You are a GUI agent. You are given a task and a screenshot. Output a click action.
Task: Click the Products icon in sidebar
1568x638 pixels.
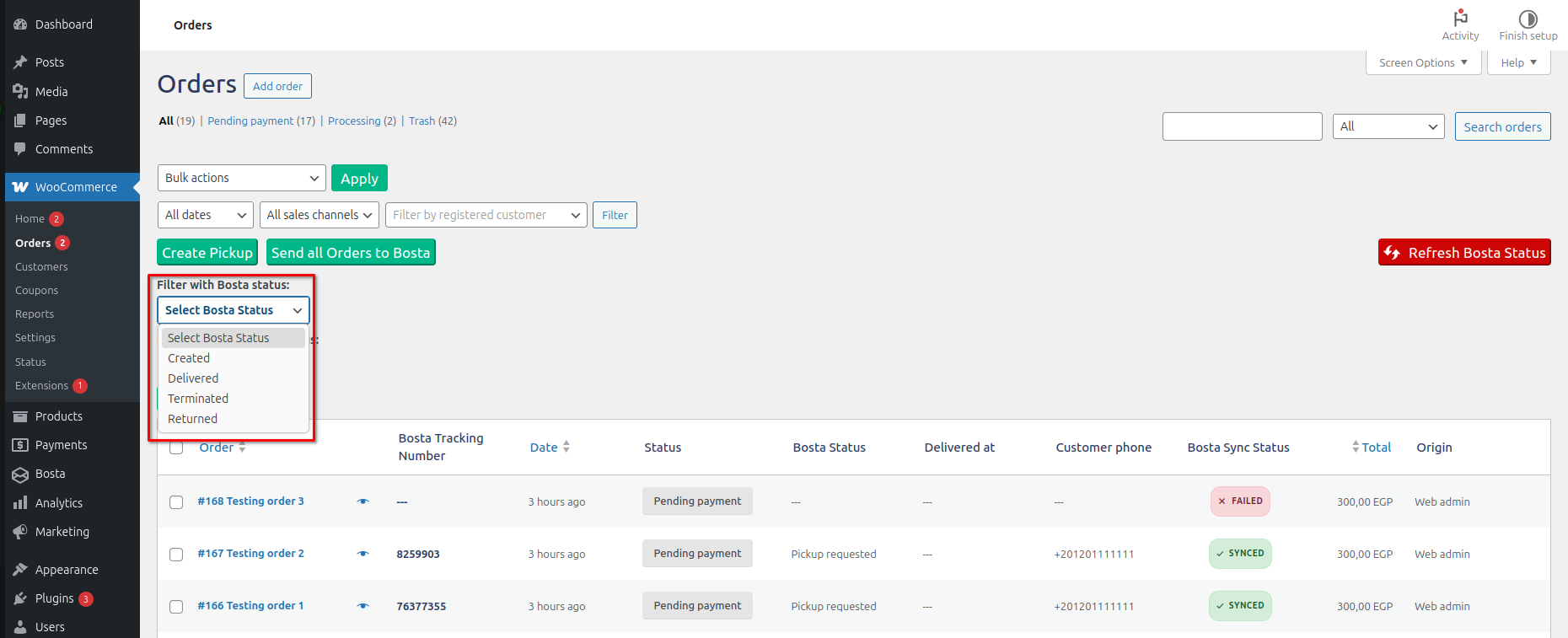[20, 416]
